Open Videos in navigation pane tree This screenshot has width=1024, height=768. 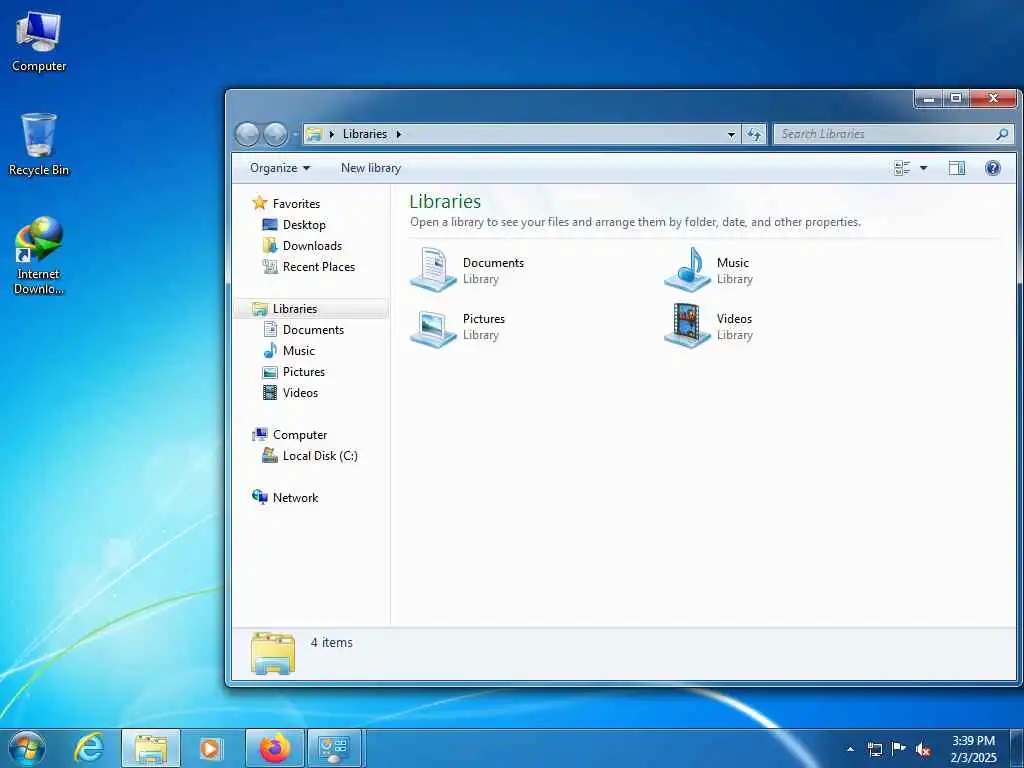click(300, 392)
